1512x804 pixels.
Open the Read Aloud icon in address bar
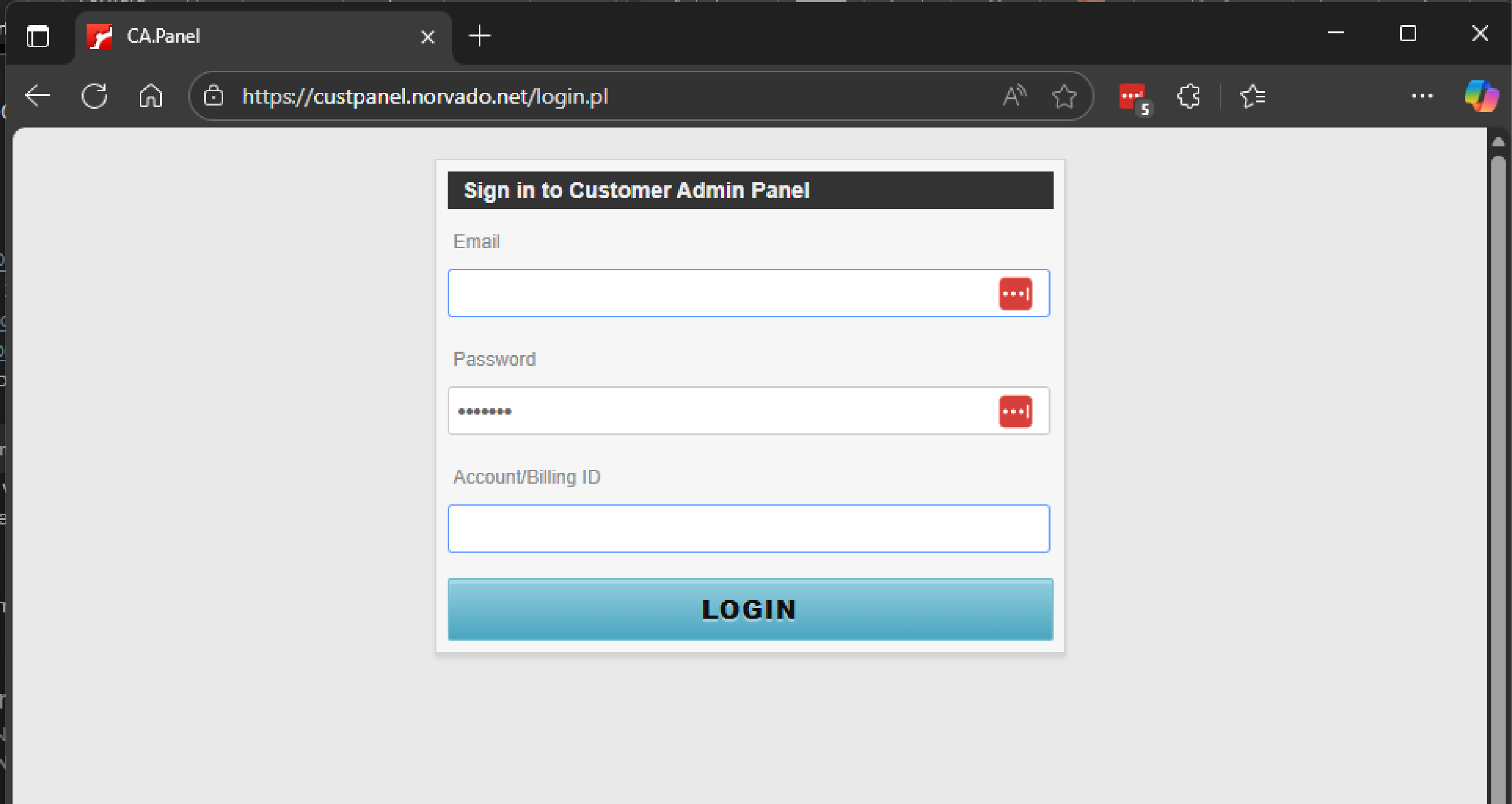tap(1014, 96)
